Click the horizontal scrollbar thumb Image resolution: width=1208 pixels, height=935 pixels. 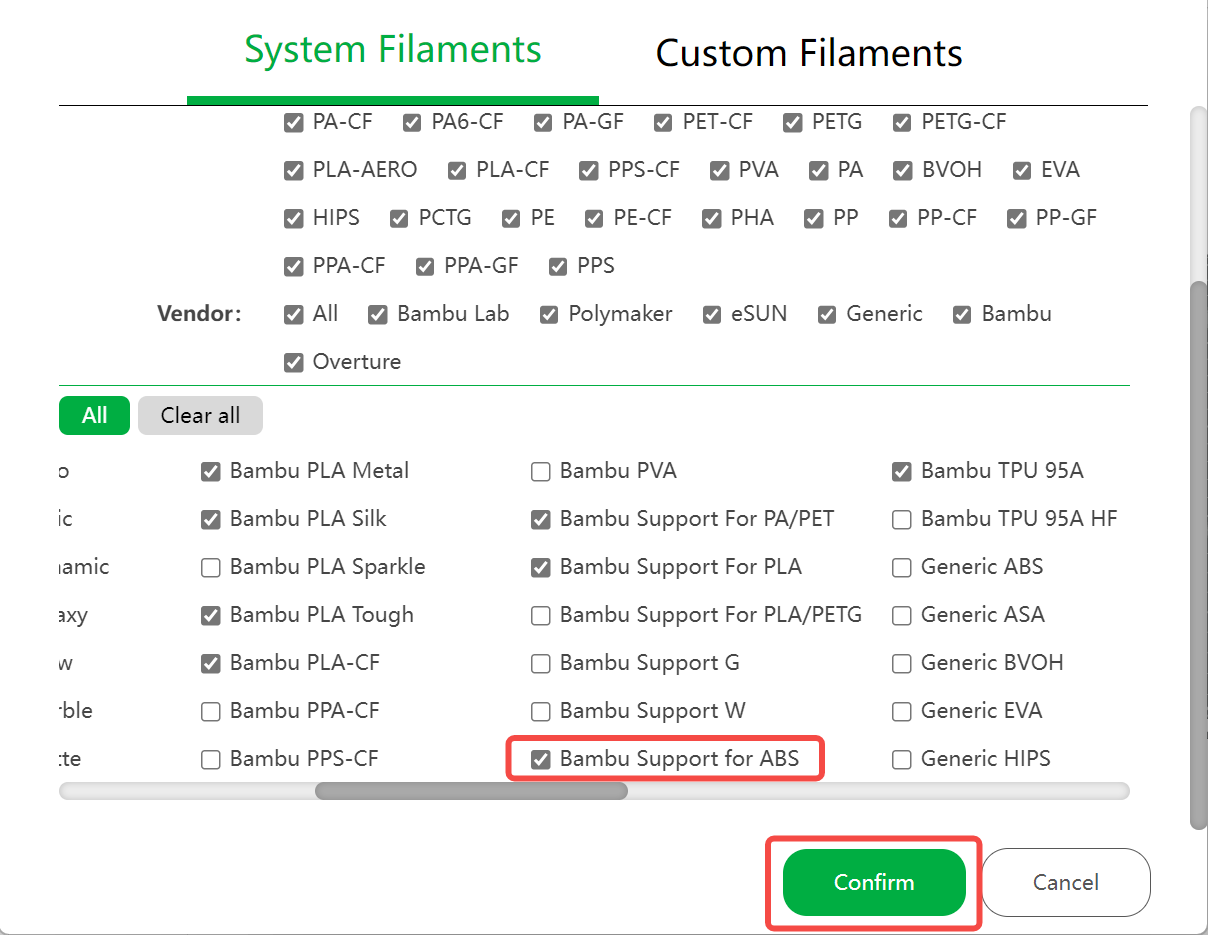coord(471,791)
